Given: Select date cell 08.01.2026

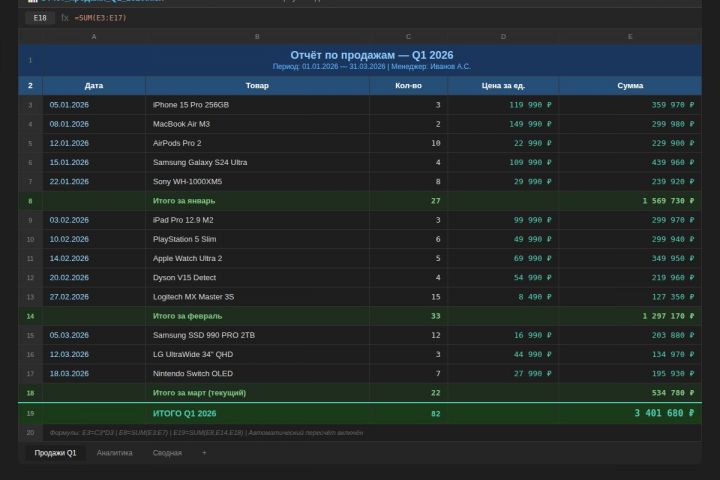Looking at the screenshot, I should (94, 124).
